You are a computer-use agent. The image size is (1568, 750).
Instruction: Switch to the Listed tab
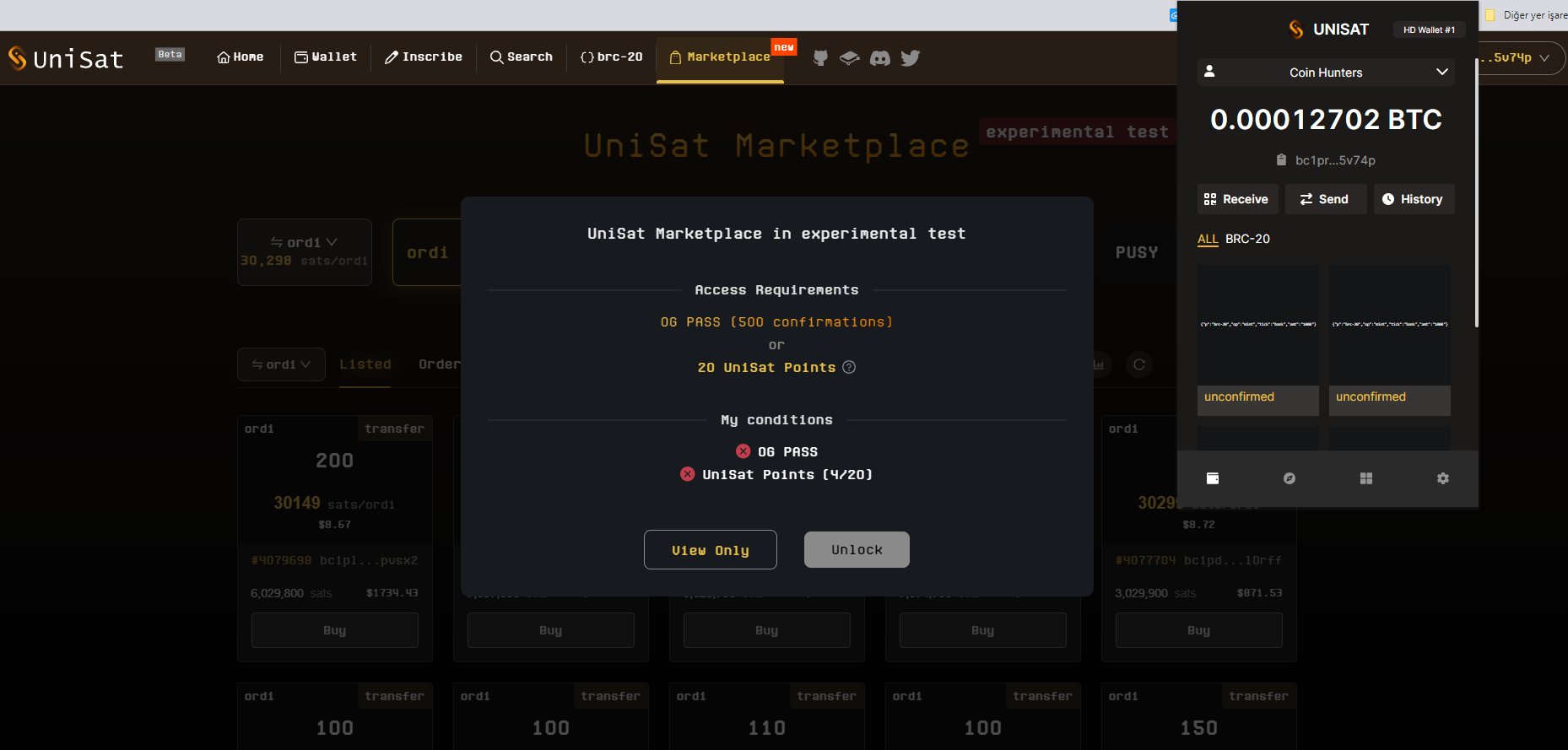click(365, 364)
